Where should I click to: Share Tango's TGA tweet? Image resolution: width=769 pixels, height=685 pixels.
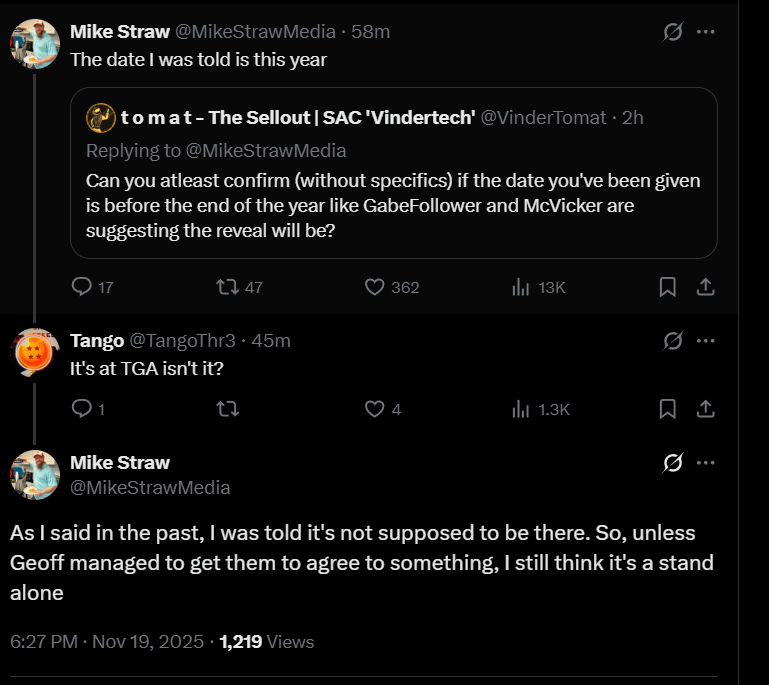[x=705, y=408]
